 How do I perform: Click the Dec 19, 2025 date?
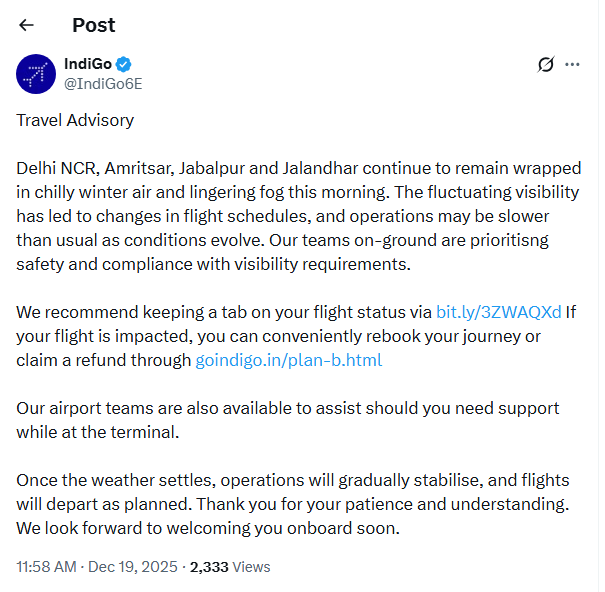(x=134, y=567)
